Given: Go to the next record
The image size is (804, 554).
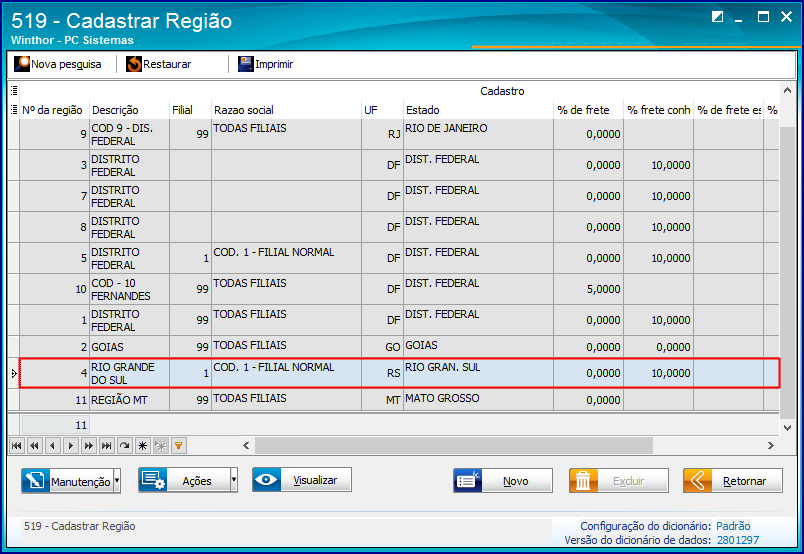Looking at the screenshot, I should (71, 445).
